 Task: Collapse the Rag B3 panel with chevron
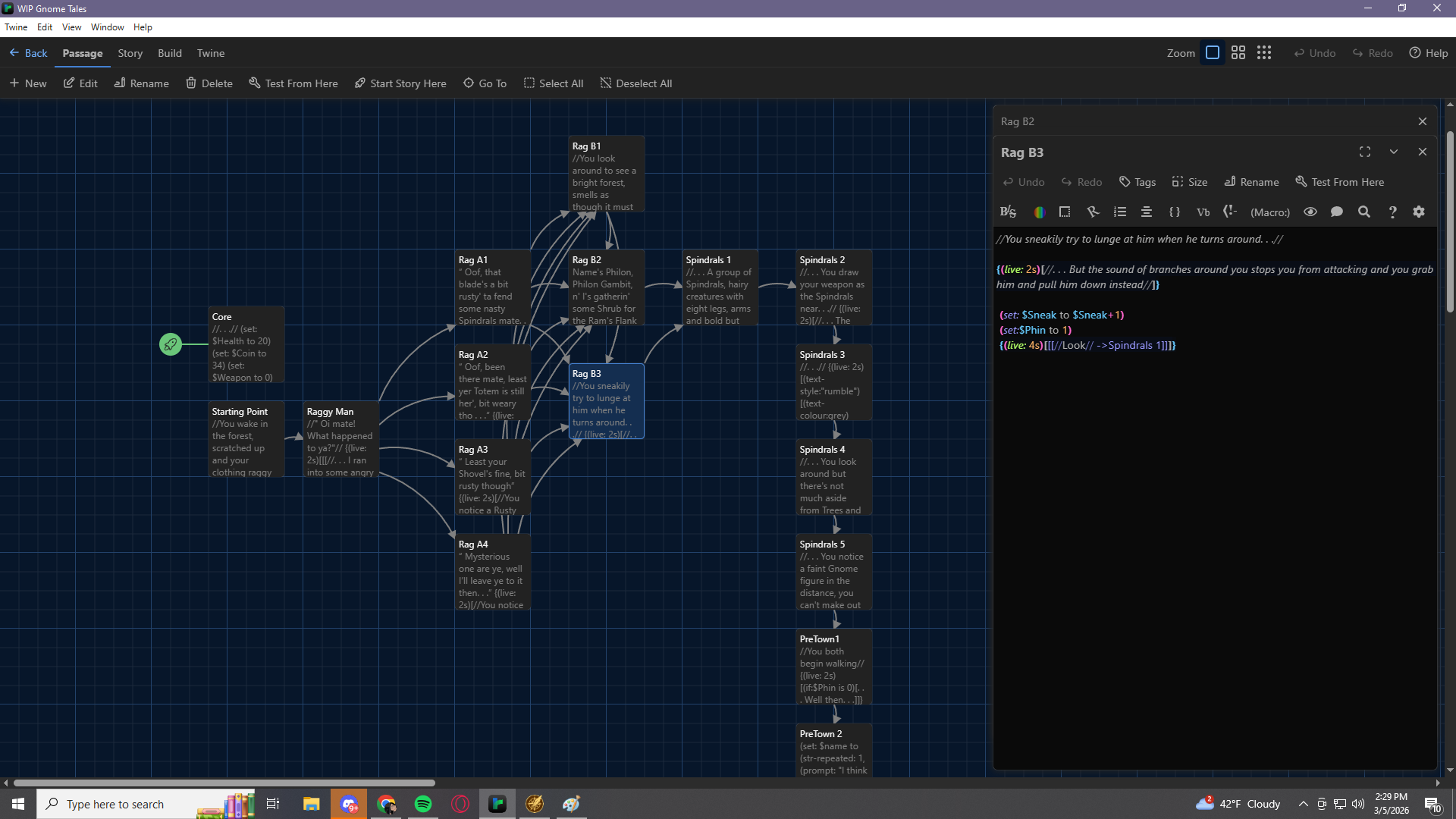(1394, 152)
